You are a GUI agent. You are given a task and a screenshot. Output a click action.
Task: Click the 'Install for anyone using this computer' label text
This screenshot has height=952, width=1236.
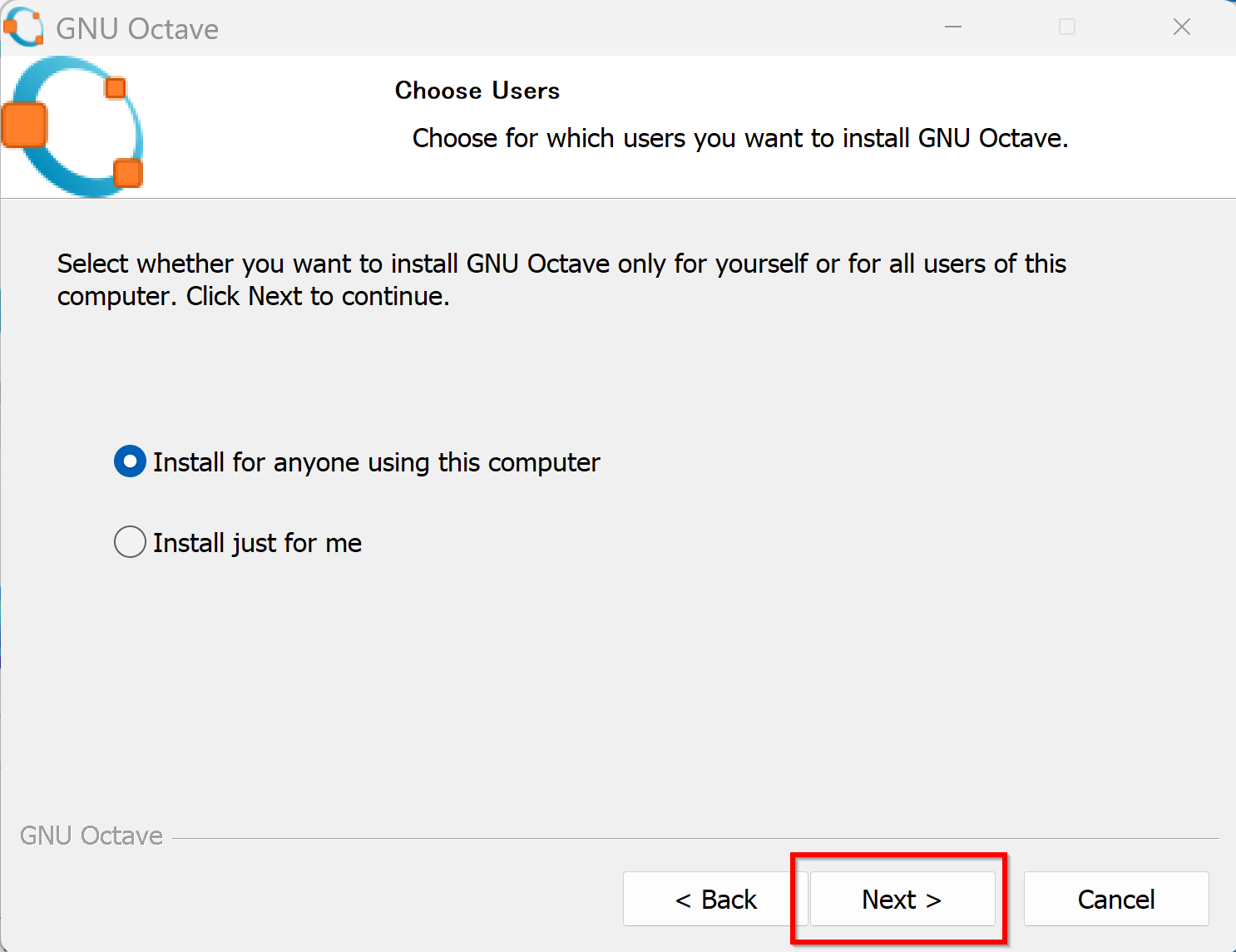coord(376,462)
